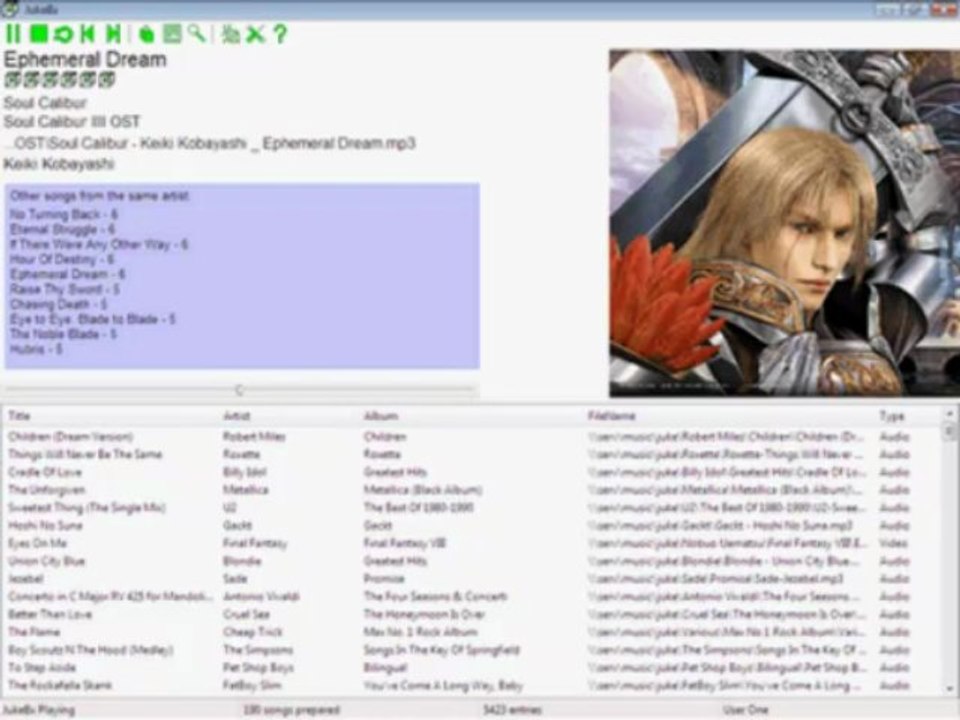960x720 pixels.
Task: Click the green X toolbar icon
Action: tap(255, 34)
